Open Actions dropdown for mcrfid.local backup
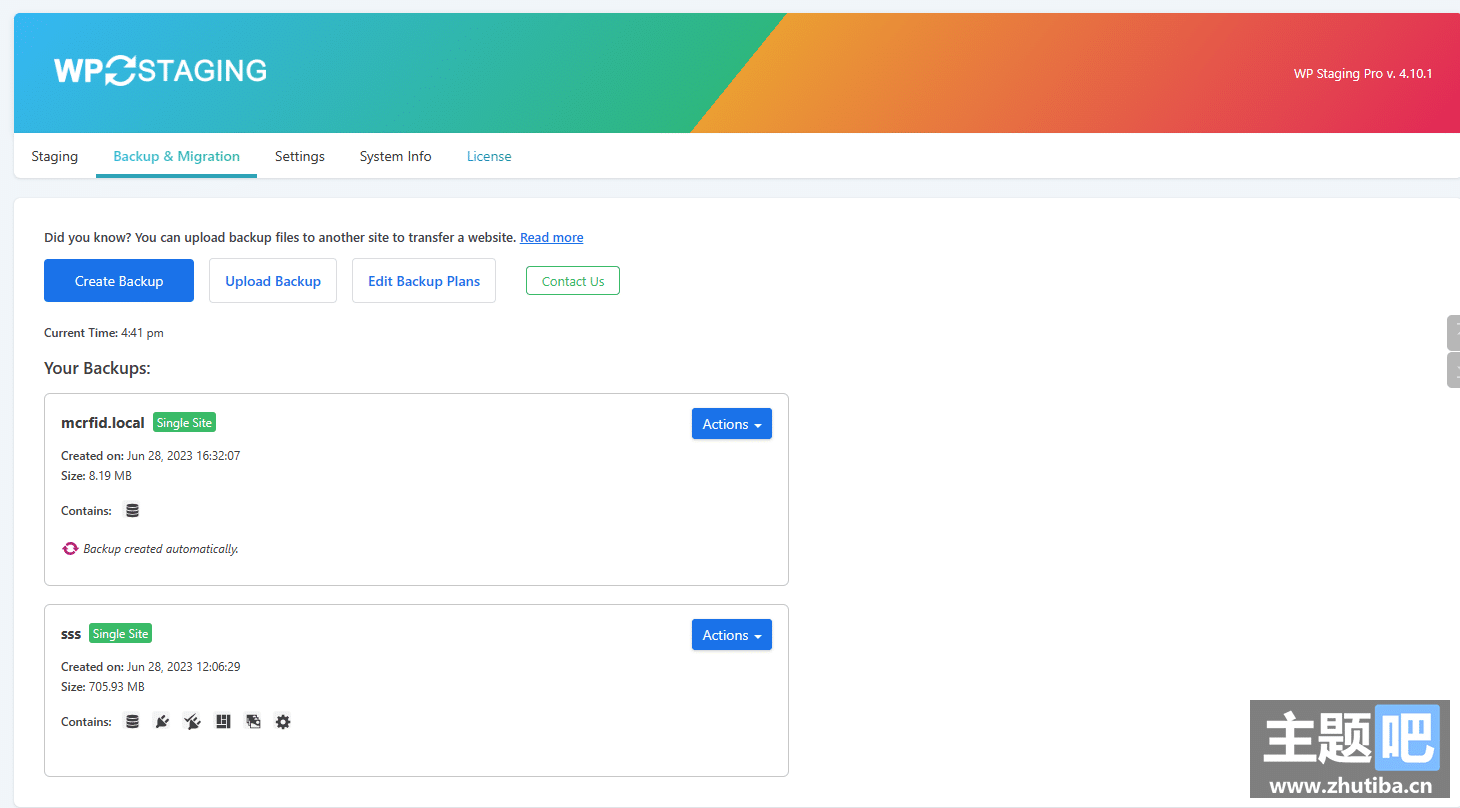The image size is (1460, 808). click(732, 424)
